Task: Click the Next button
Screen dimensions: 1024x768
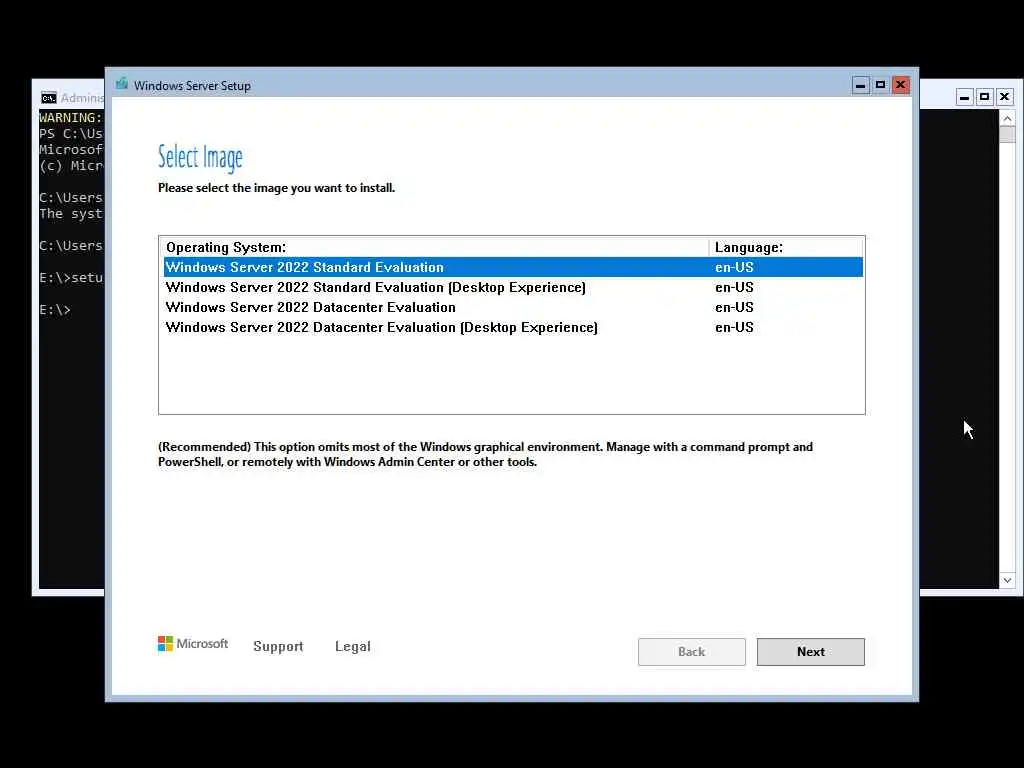Action: pyautogui.click(x=810, y=652)
